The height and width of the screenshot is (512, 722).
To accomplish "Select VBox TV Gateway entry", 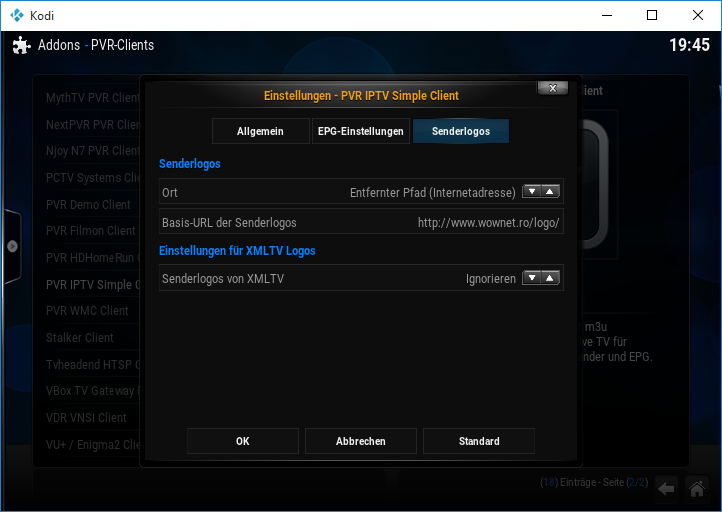I will [x=93, y=391].
